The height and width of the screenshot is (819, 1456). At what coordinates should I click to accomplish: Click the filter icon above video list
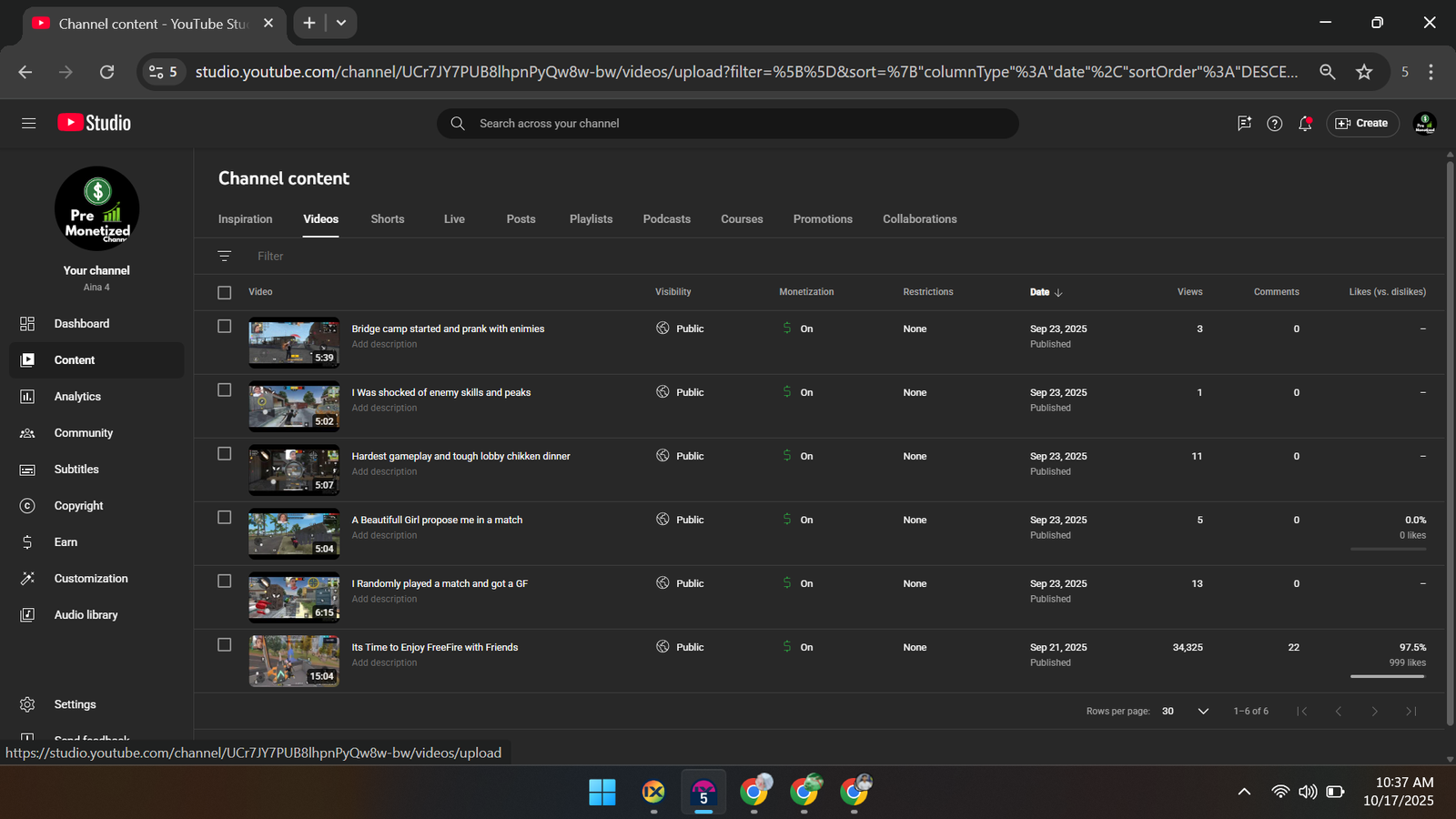[x=225, y=257]
